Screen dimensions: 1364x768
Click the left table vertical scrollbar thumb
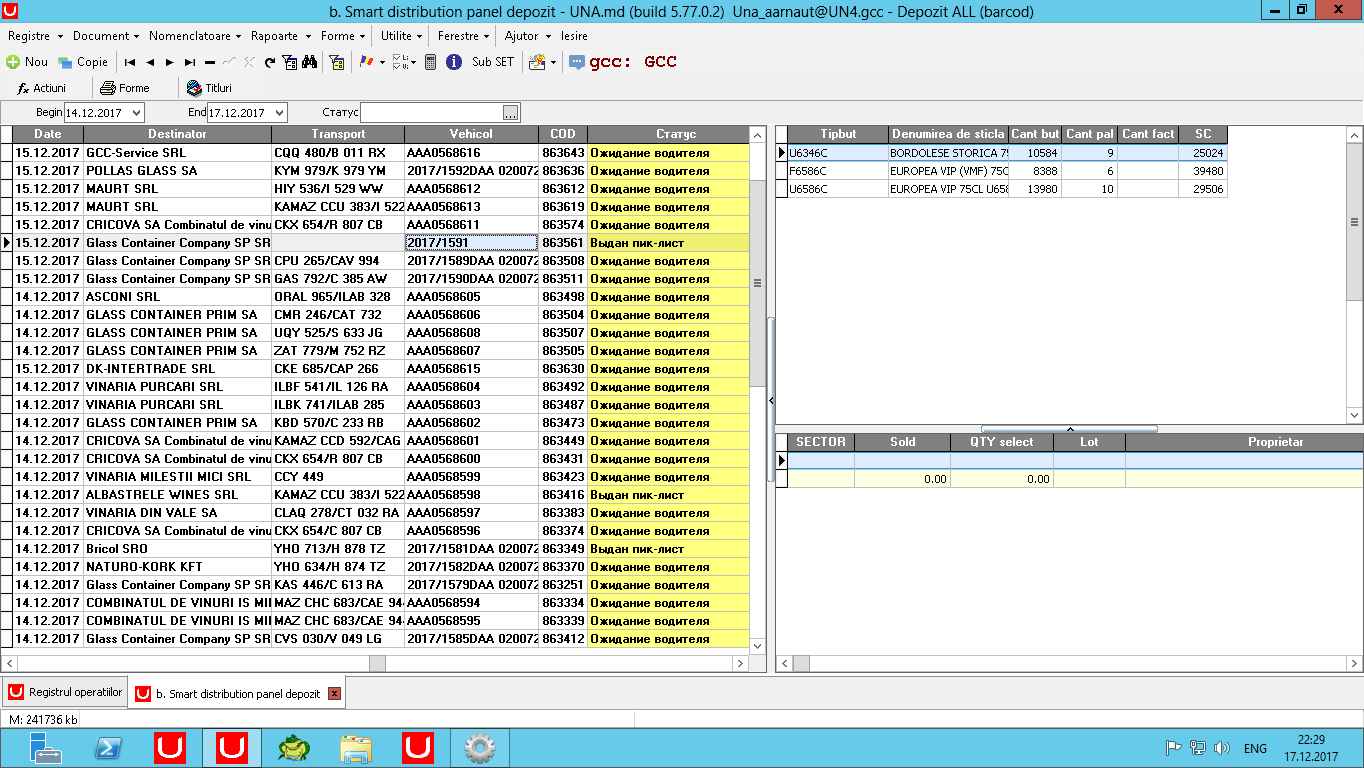[757, 283]
